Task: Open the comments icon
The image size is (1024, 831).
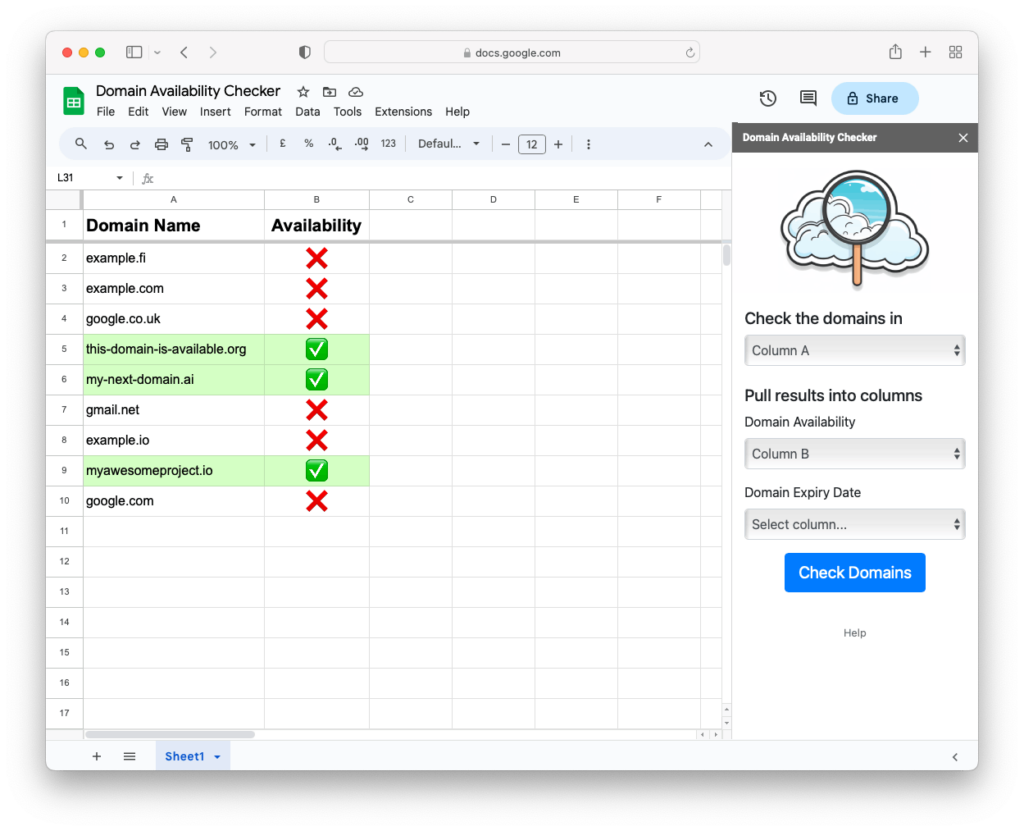Action: (x=808, y=98)
